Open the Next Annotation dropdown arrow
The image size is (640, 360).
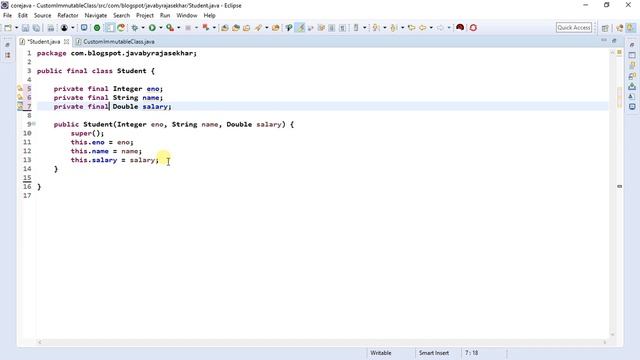[x=384, y=28]
